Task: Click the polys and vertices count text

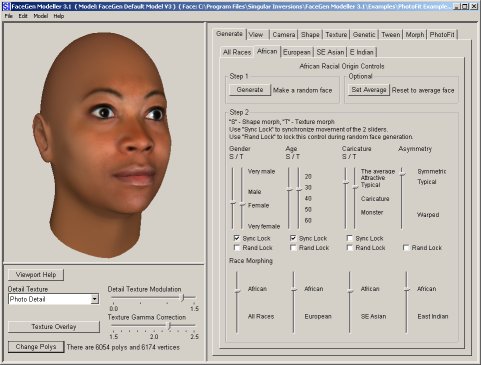Action: (123, 347)
